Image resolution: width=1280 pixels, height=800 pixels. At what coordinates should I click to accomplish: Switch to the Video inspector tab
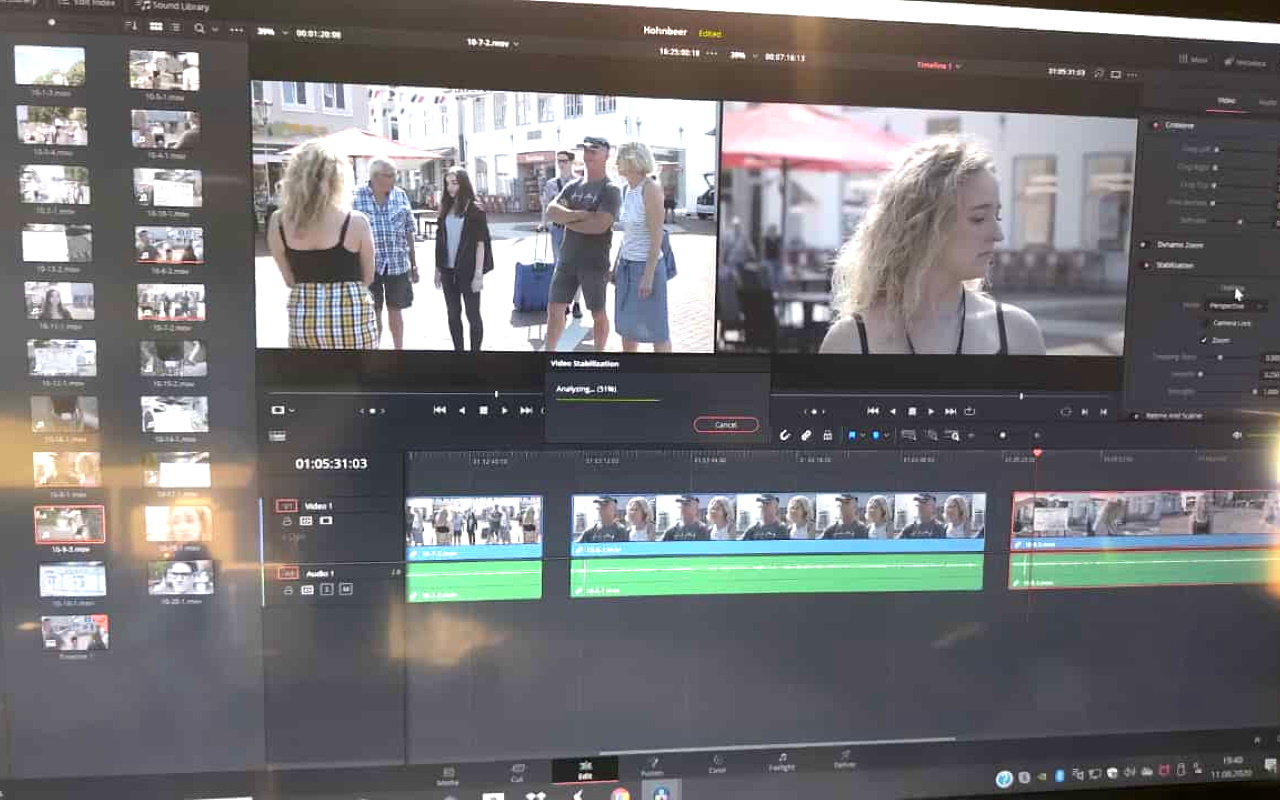1226,101
